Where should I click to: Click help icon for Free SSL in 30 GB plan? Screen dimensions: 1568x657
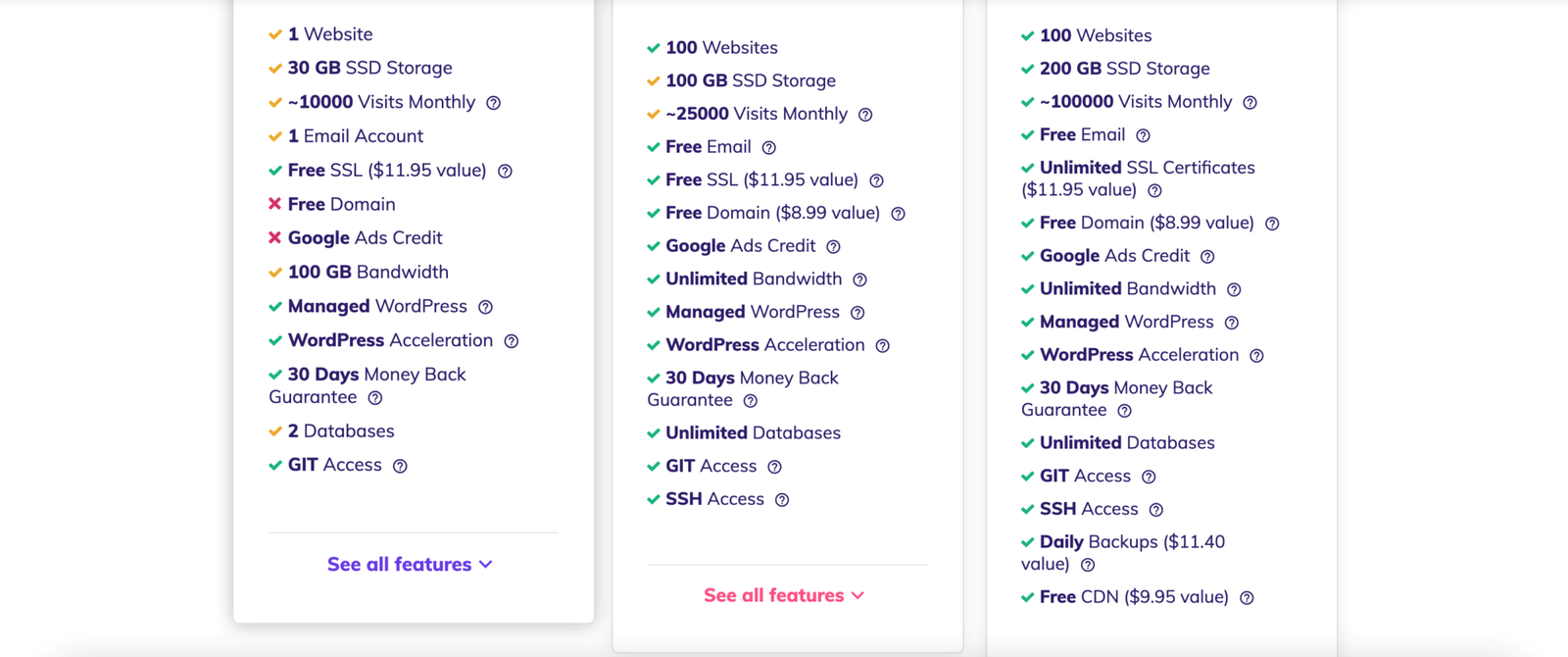coord(505,172)
